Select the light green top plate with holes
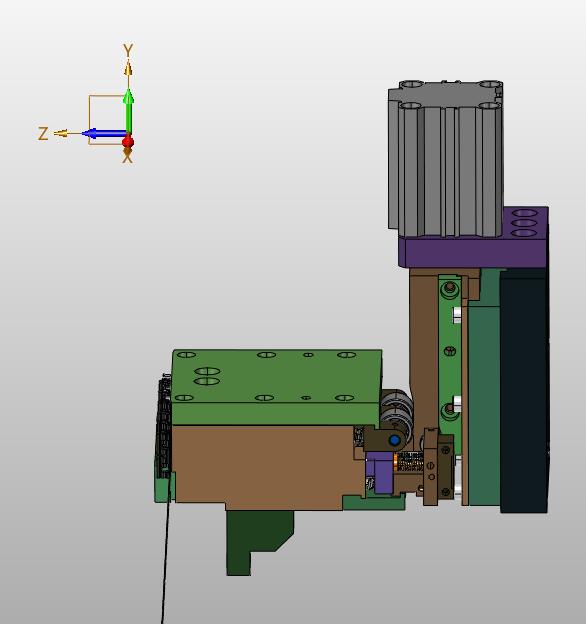 276,387
